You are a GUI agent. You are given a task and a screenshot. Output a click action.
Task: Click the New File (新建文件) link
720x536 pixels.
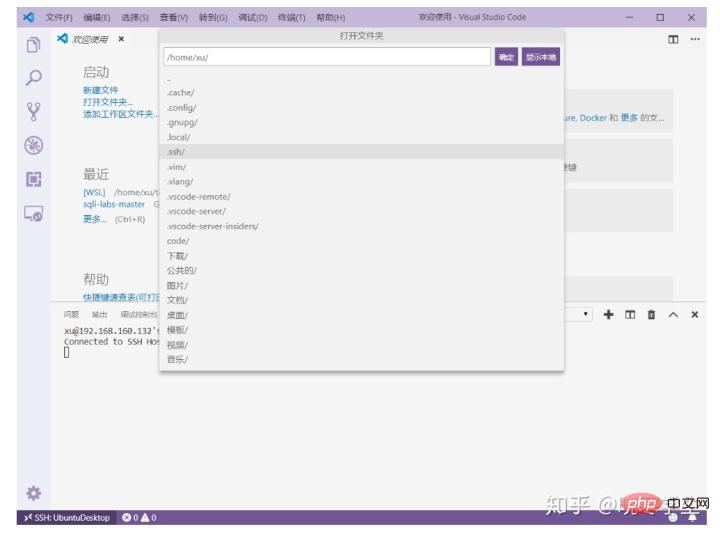click(x=101, y=90)
